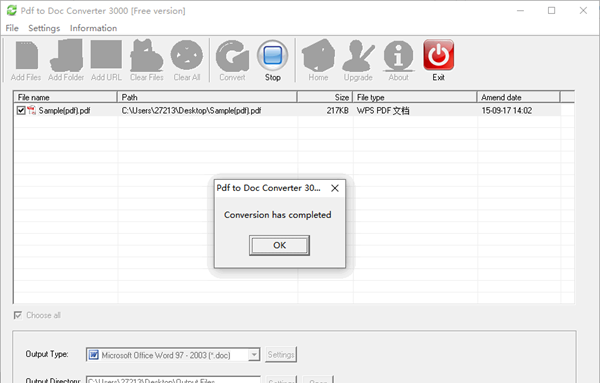This screenshot has height=383, width=600.
Task: Open the File menu
Action: coord(12,28)
